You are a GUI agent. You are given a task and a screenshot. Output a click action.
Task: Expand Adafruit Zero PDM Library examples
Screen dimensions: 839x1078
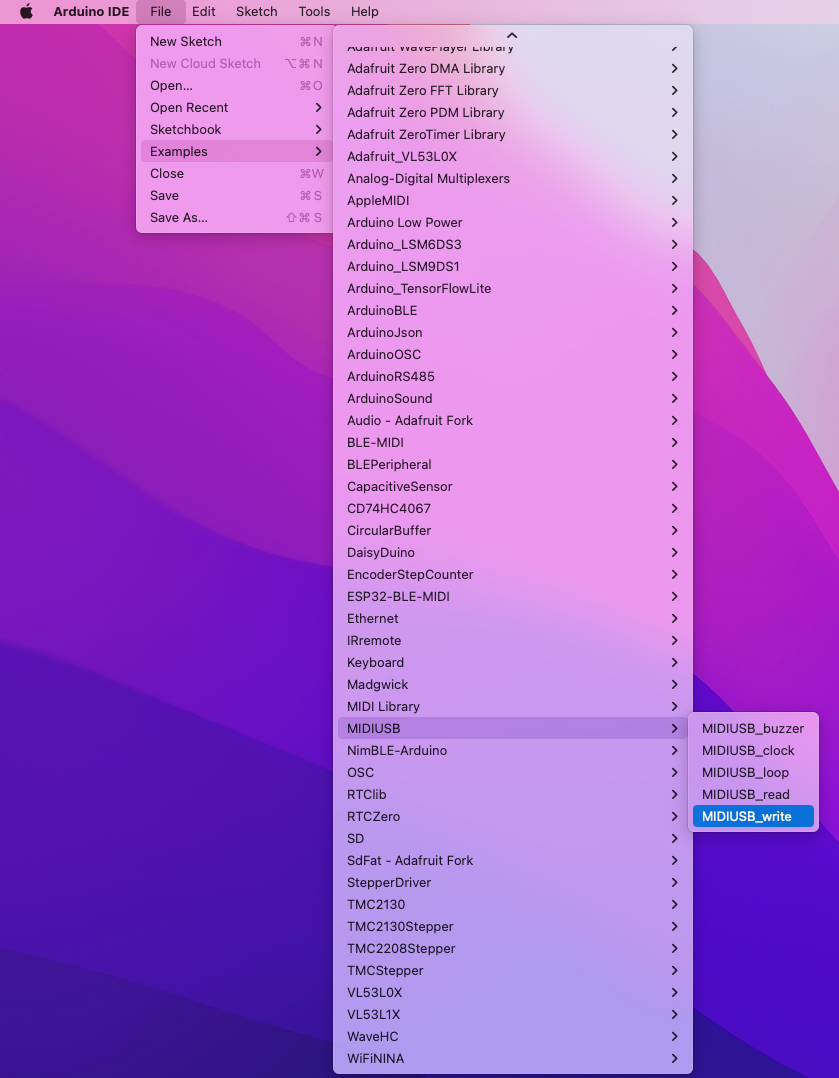pos(512,112)
